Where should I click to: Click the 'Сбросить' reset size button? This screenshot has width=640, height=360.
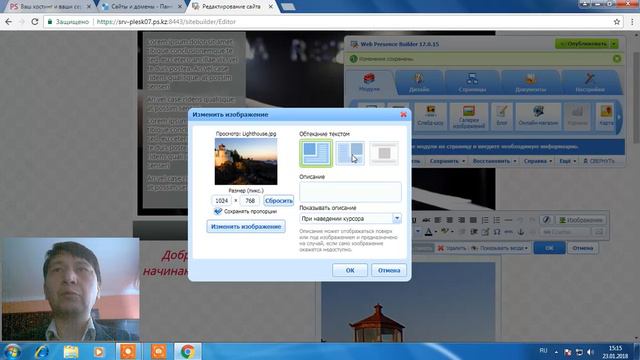point(278,201)
